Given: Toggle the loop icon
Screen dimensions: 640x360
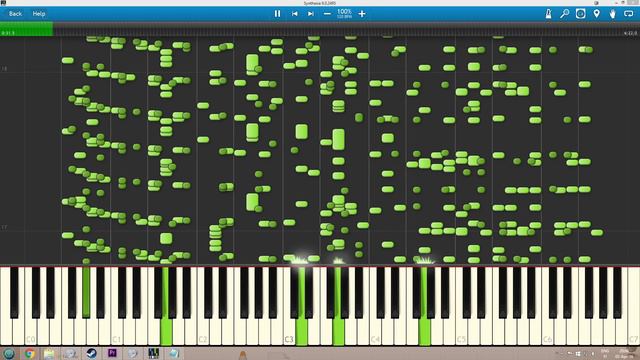Looking at the screenshot, I should click(x=629, y=13).
